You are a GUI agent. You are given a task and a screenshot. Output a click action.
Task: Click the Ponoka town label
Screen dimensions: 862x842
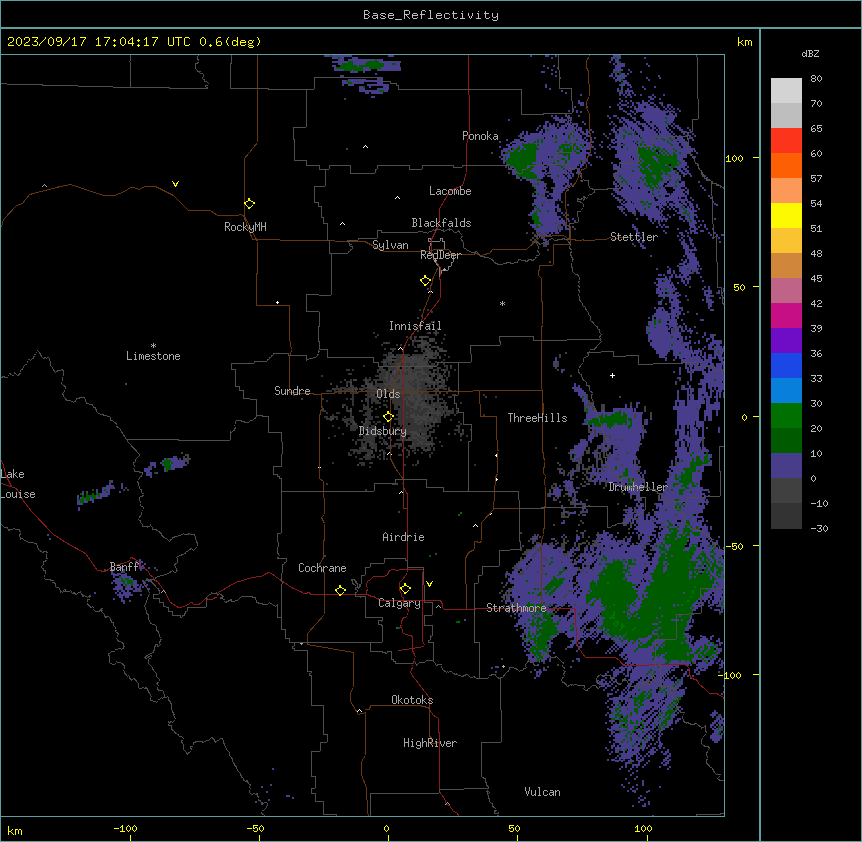pyautogui.click(x=480, y=136)
